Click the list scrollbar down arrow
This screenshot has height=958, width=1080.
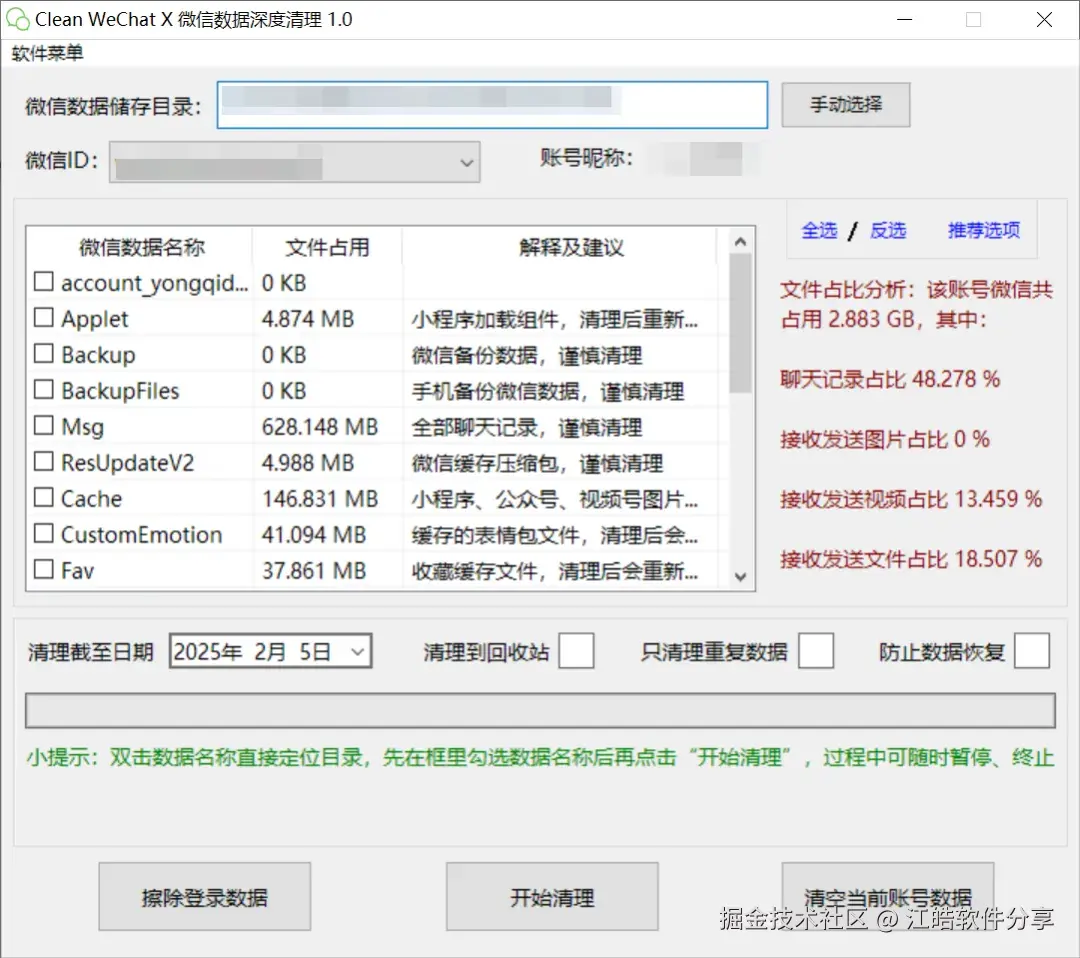click(740, 577)
